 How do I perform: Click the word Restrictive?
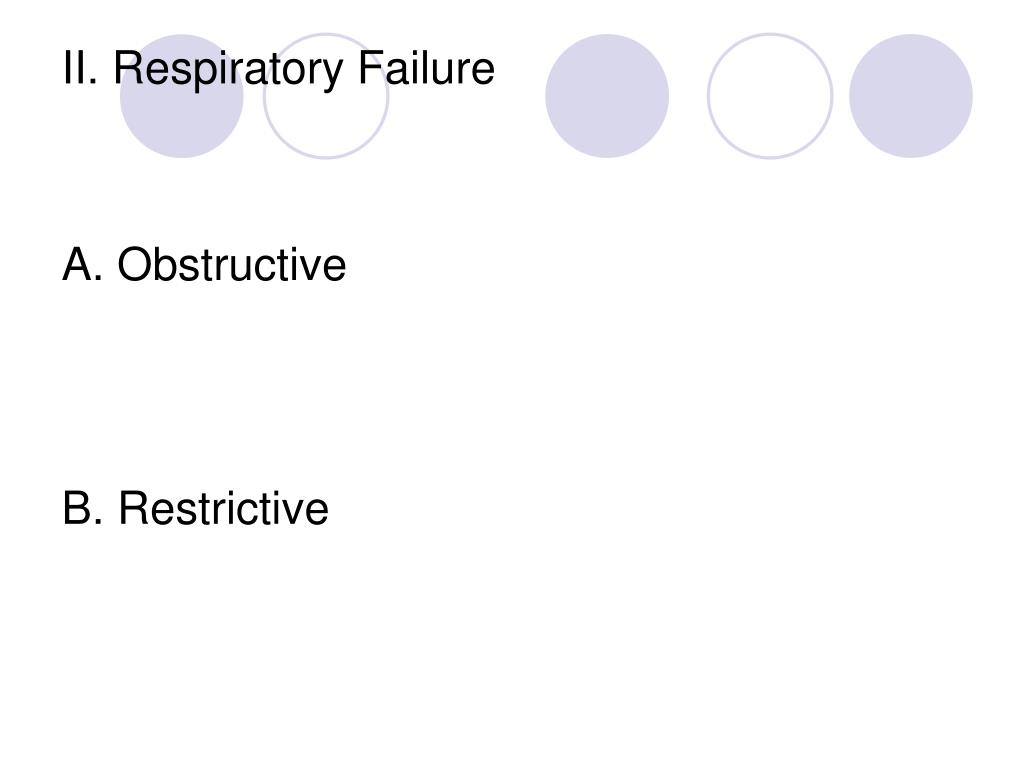[x=223, y=508]
